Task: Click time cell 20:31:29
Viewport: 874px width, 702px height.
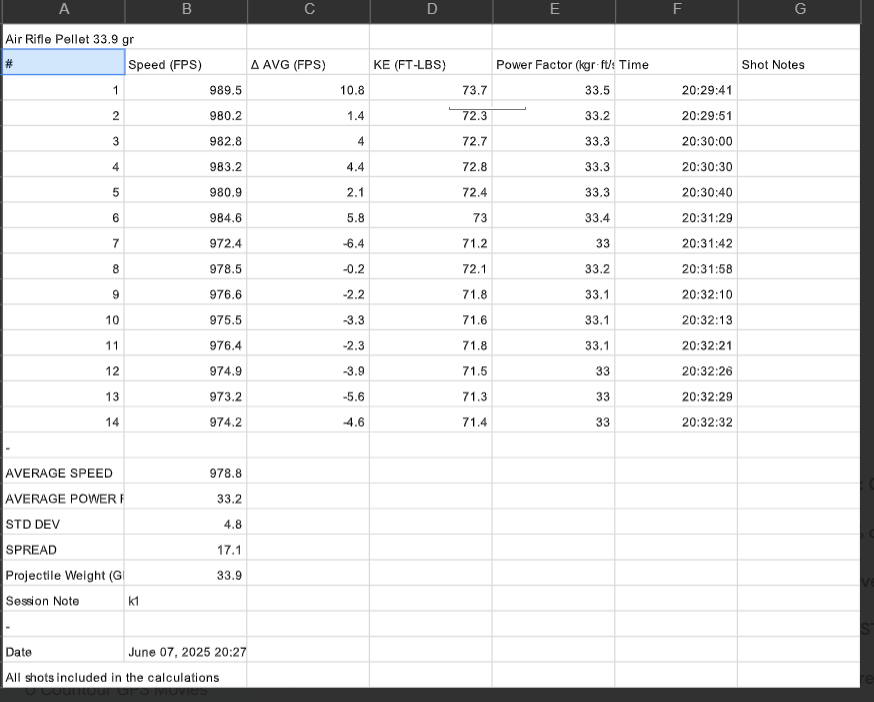Action: 677,217
